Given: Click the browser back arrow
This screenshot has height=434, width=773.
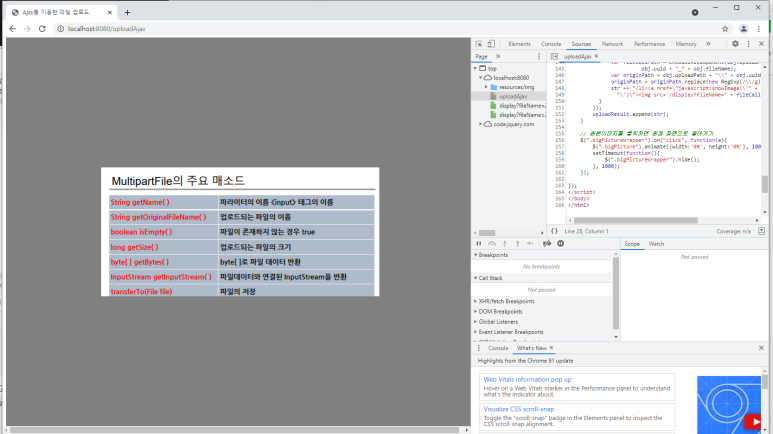Looking at the screenshot, I should [x=13, y=29].
